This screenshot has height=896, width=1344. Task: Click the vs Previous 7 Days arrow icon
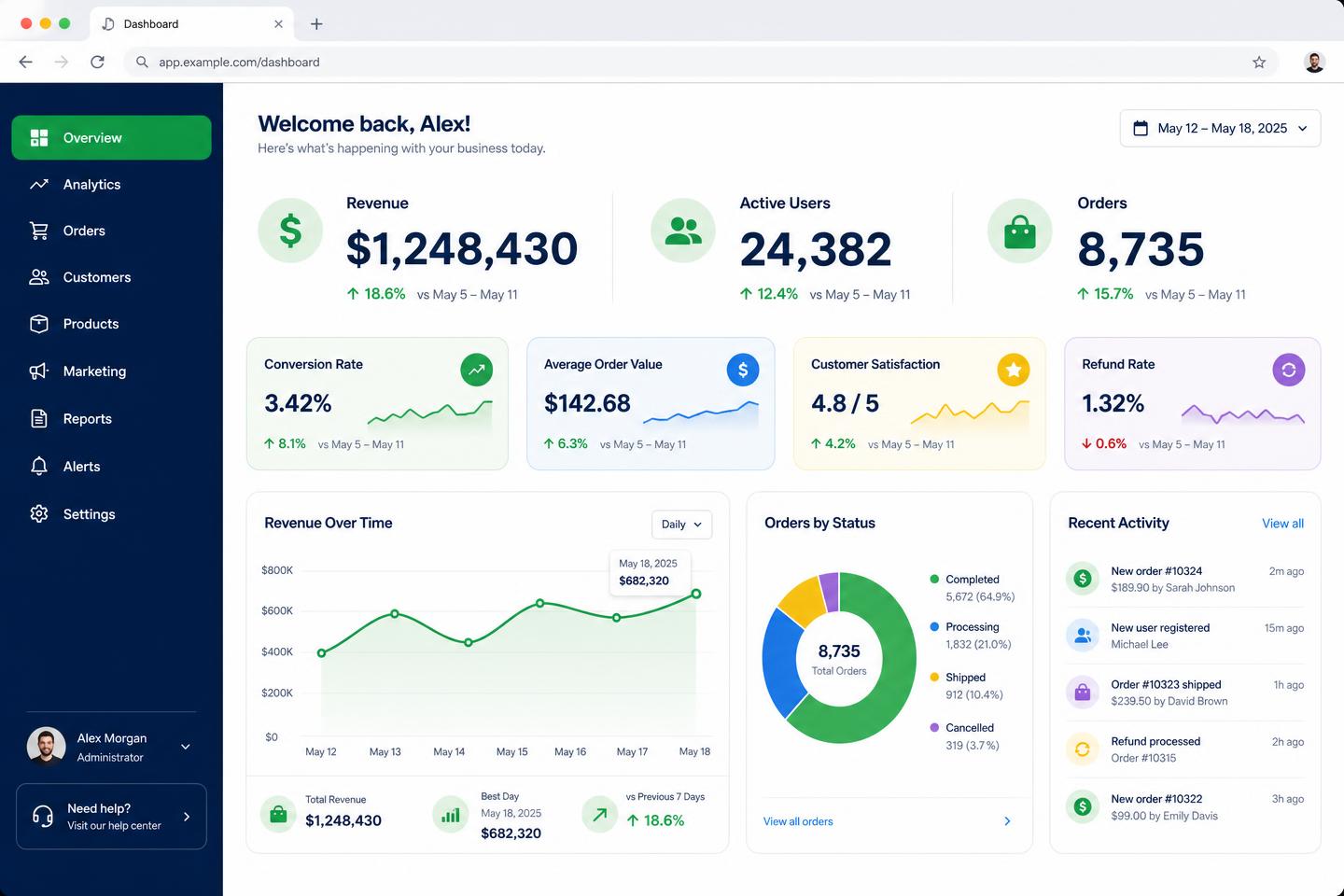coord(599,815)
